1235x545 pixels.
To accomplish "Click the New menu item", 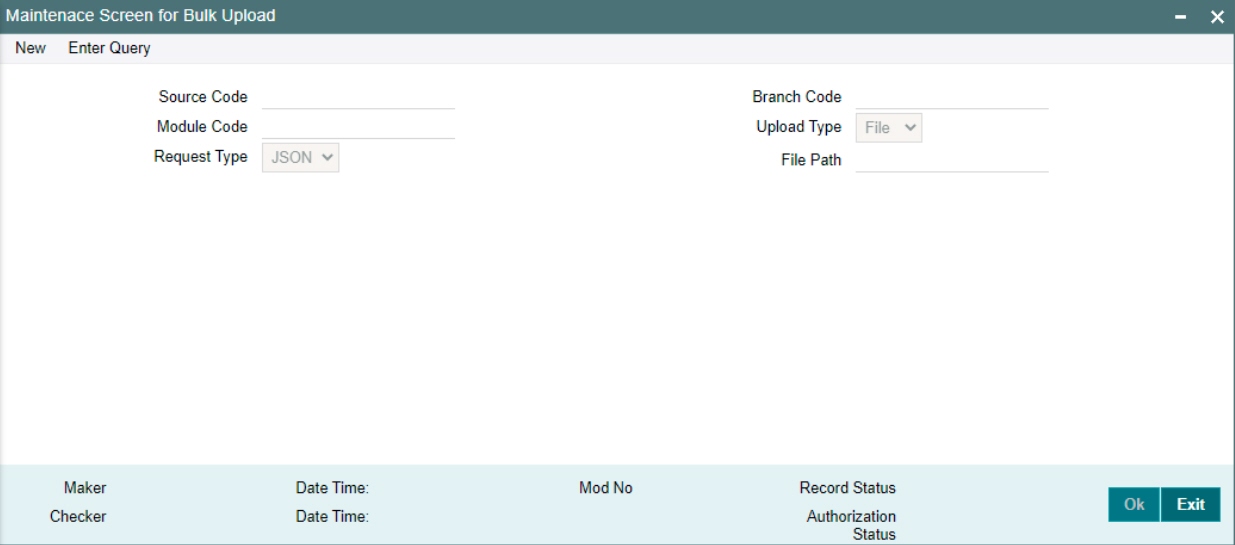I will tap(30, 48).
